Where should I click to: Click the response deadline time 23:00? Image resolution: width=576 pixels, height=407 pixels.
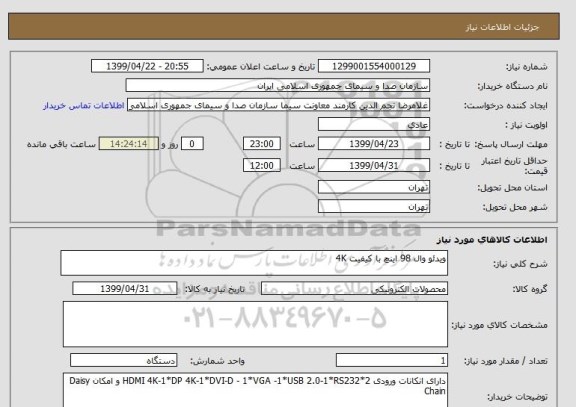click(x=262, y=144)
